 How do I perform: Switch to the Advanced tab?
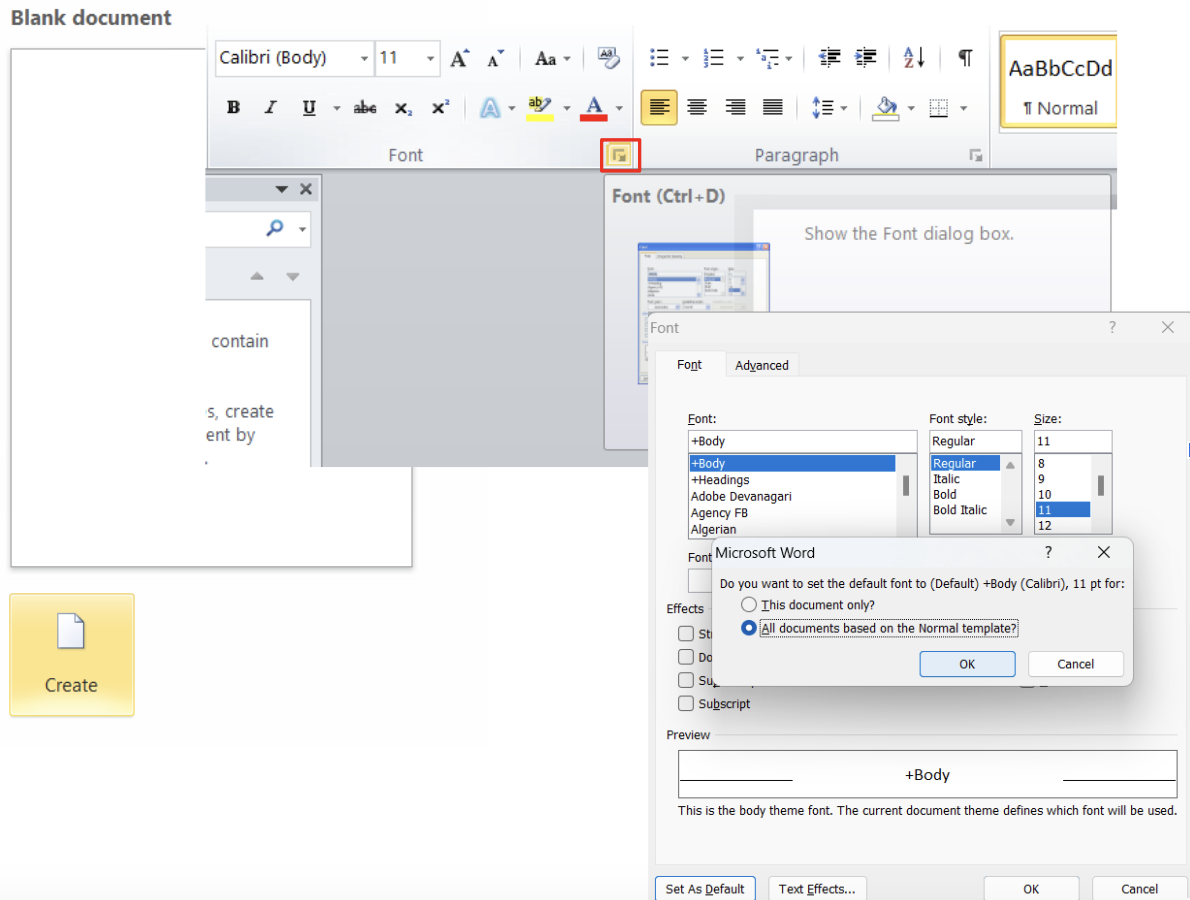tap(762, 365)
